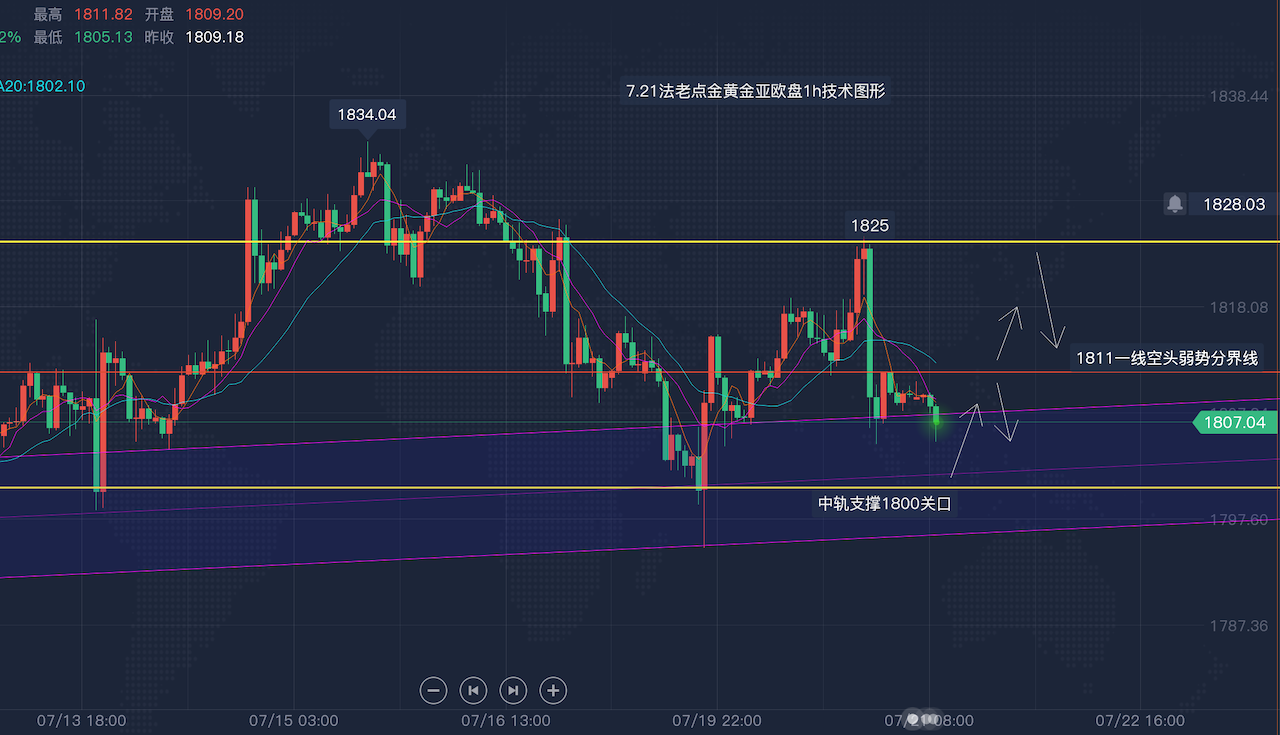This screenshot has width=1280, height=735.
Task: Click the latest green candlestick at current price
Action: [x=936, y=418]
